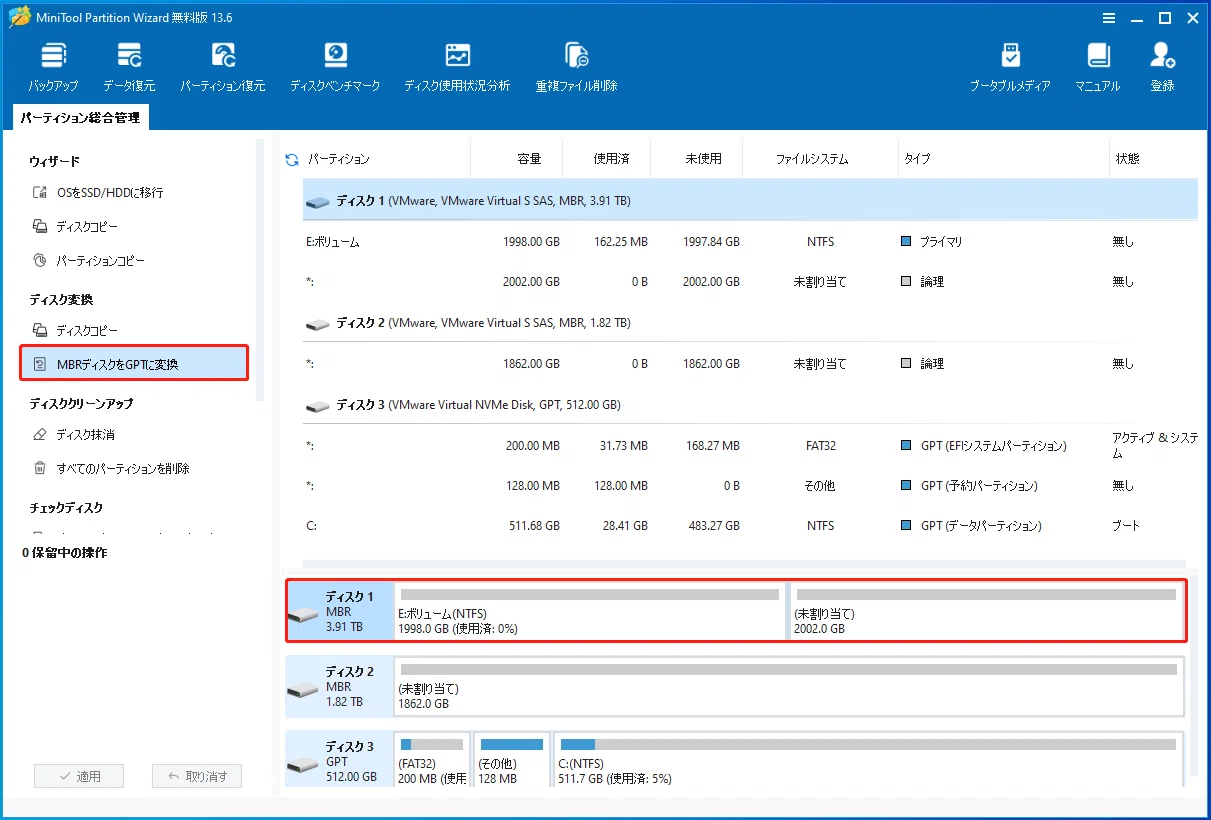Launch データ復元 from the toolbar
The height and width of the screenshot is (820, 1211).
pos(129,67)
